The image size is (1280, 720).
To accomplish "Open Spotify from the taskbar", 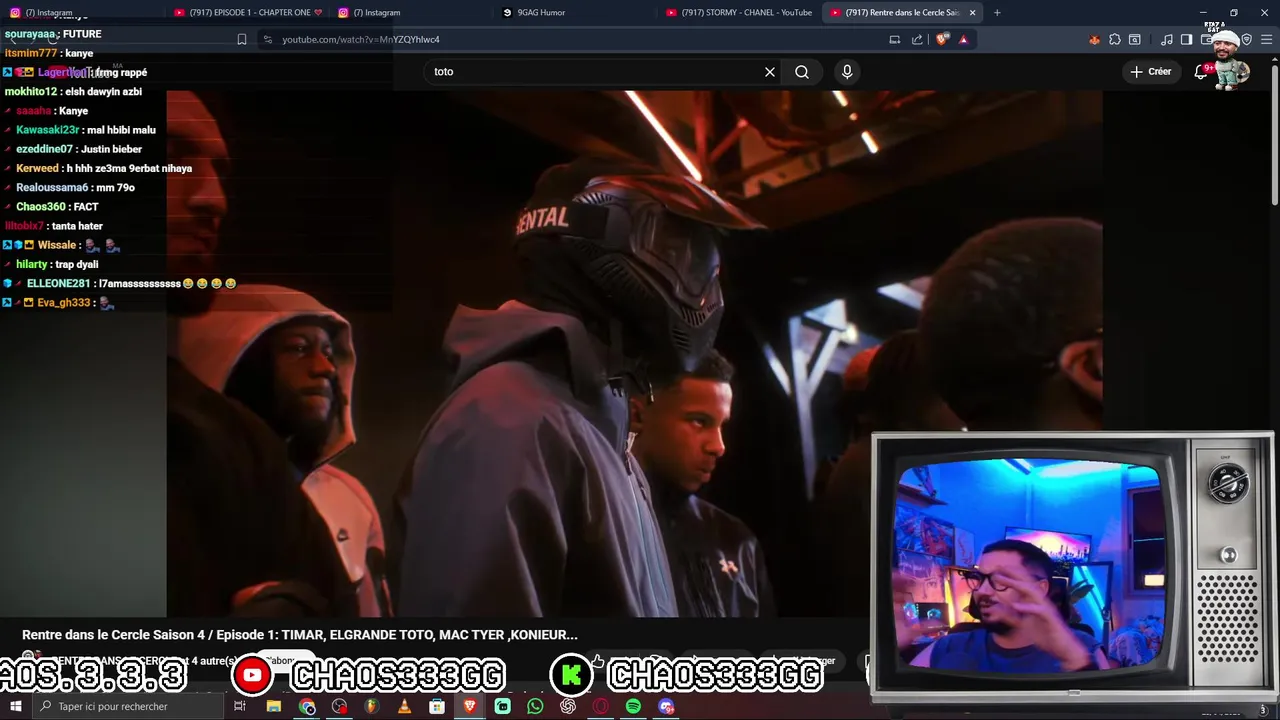I will click(633, 707).
